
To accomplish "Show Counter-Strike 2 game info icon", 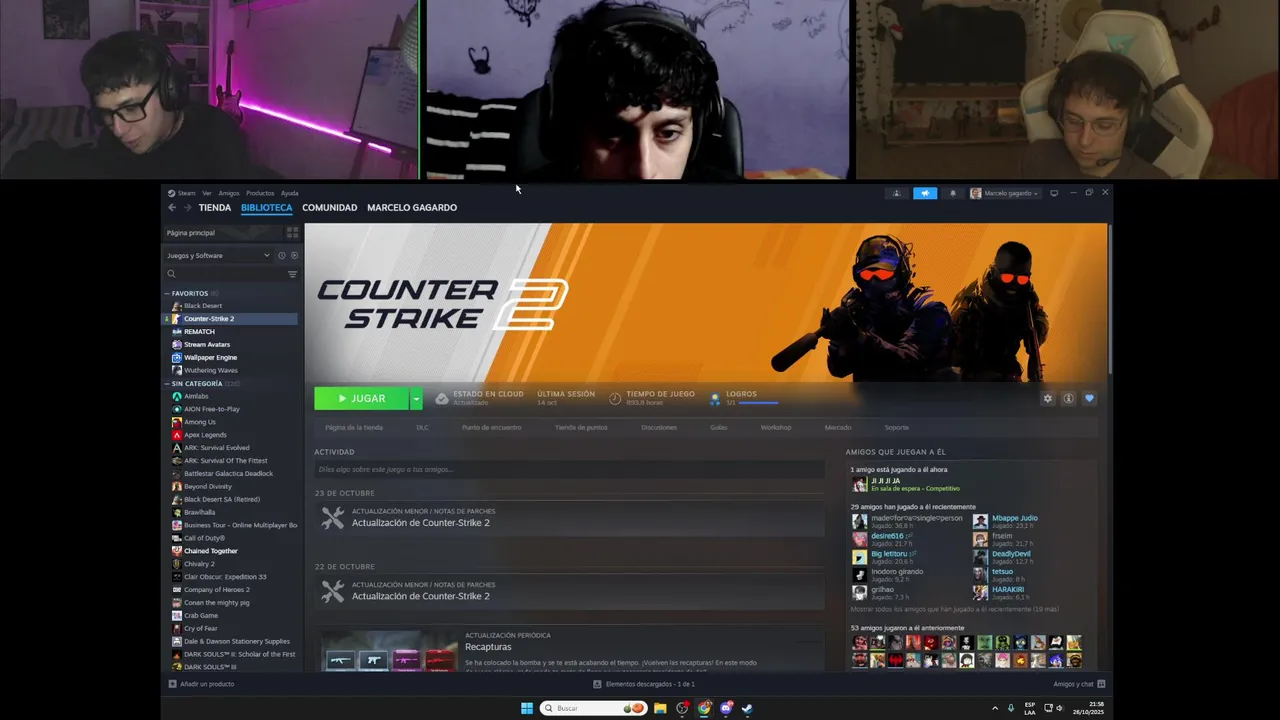I will coord(1068,398).
